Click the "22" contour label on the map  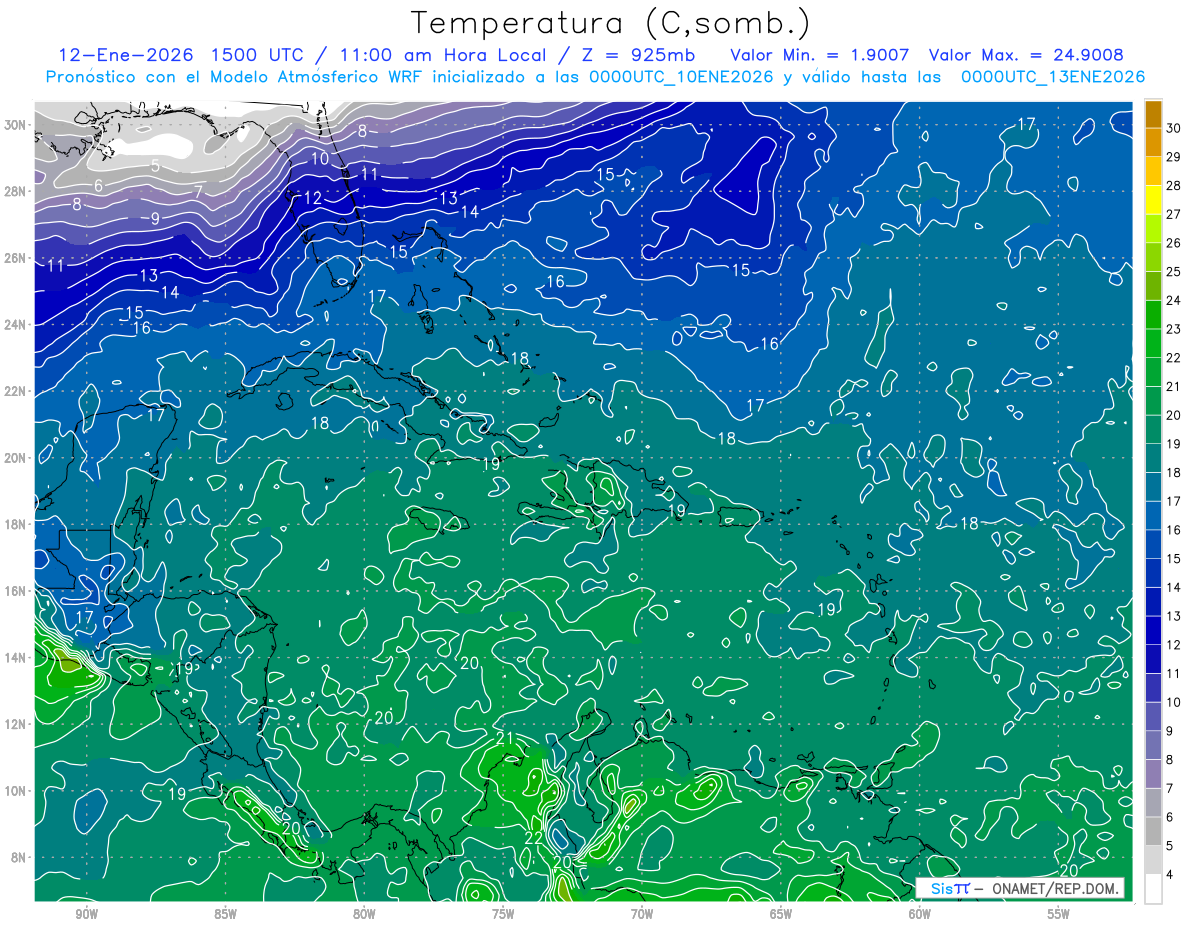pyautogui.click(x=534, y=838)
